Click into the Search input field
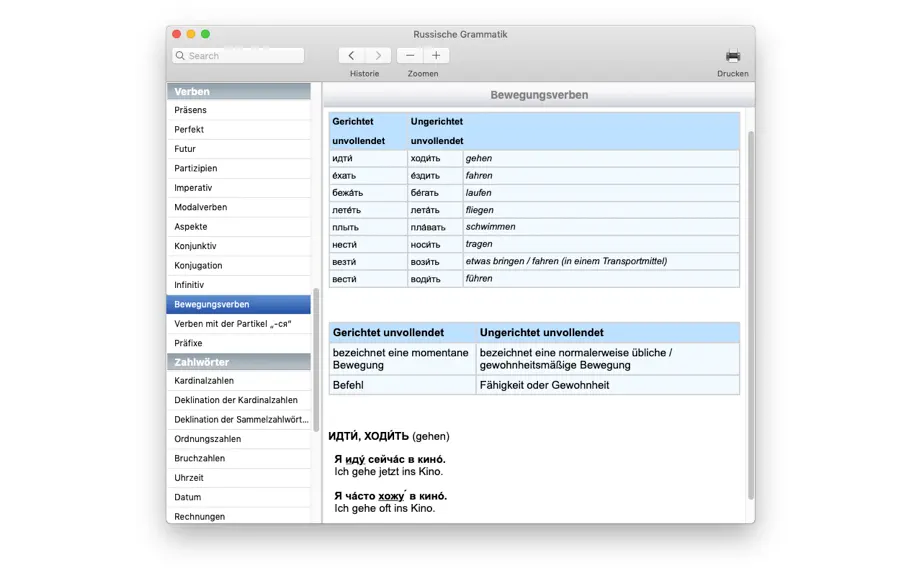The image size is (922, 576). pos(238,55)
